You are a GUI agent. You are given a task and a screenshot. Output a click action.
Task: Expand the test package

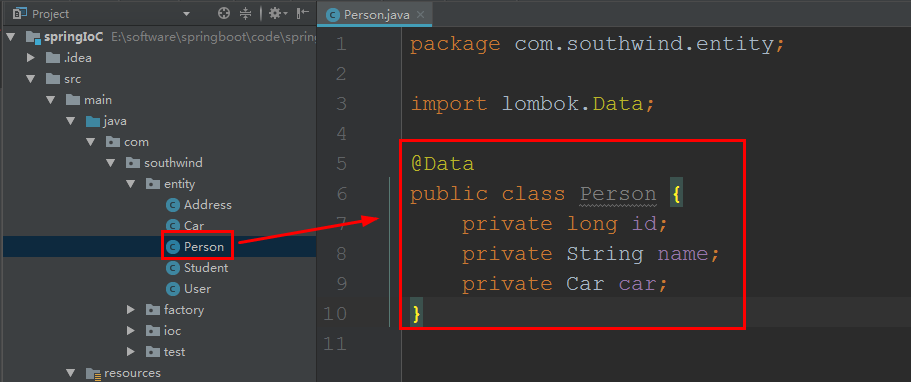click(132, 352)
